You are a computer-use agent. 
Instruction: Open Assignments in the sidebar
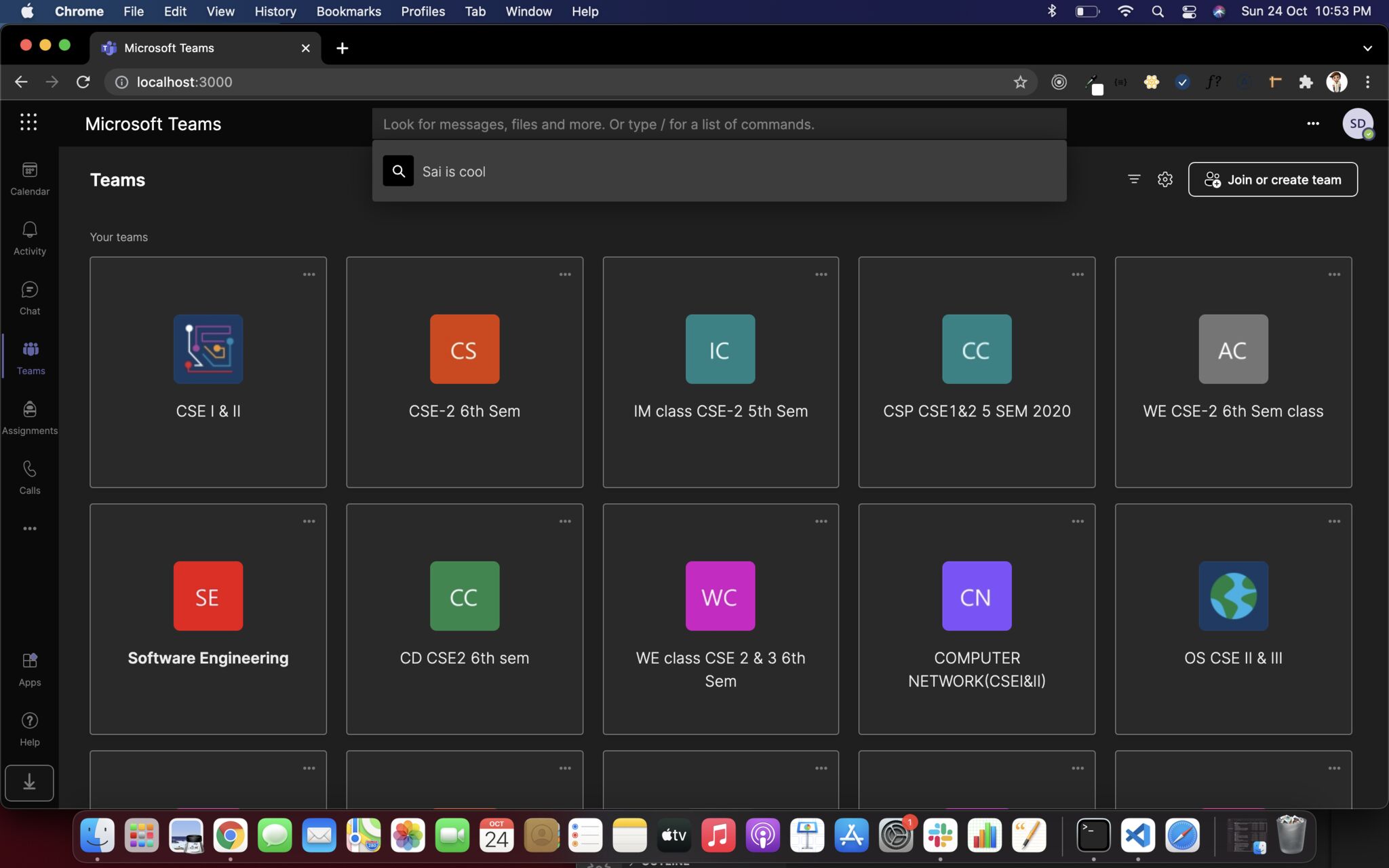coord(29,417)
